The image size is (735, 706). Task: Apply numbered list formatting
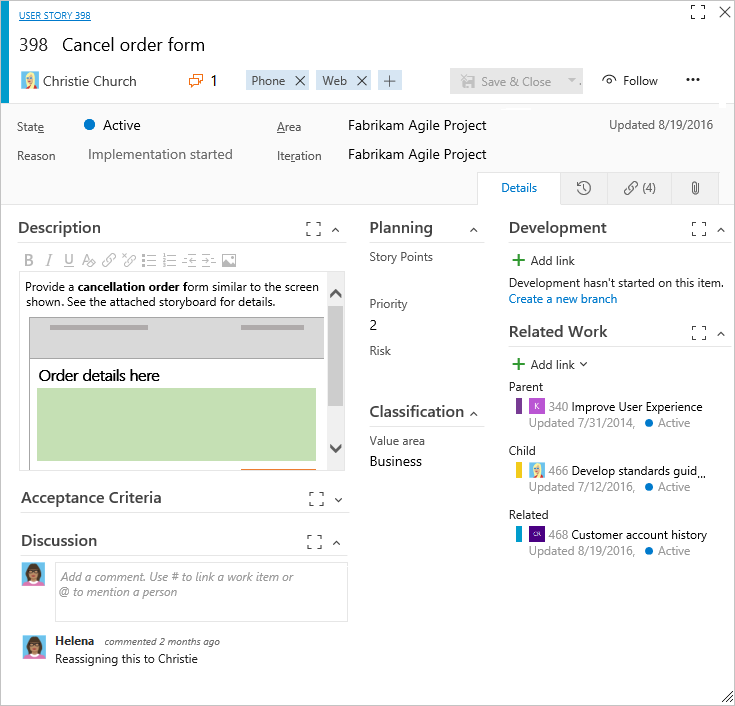click(169, 260)
